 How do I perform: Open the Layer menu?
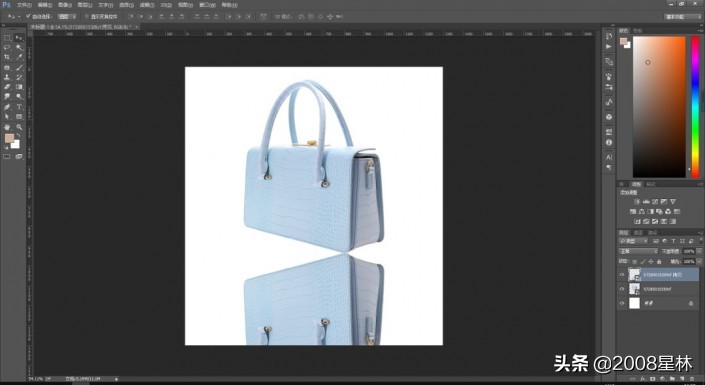pos(85,5)
